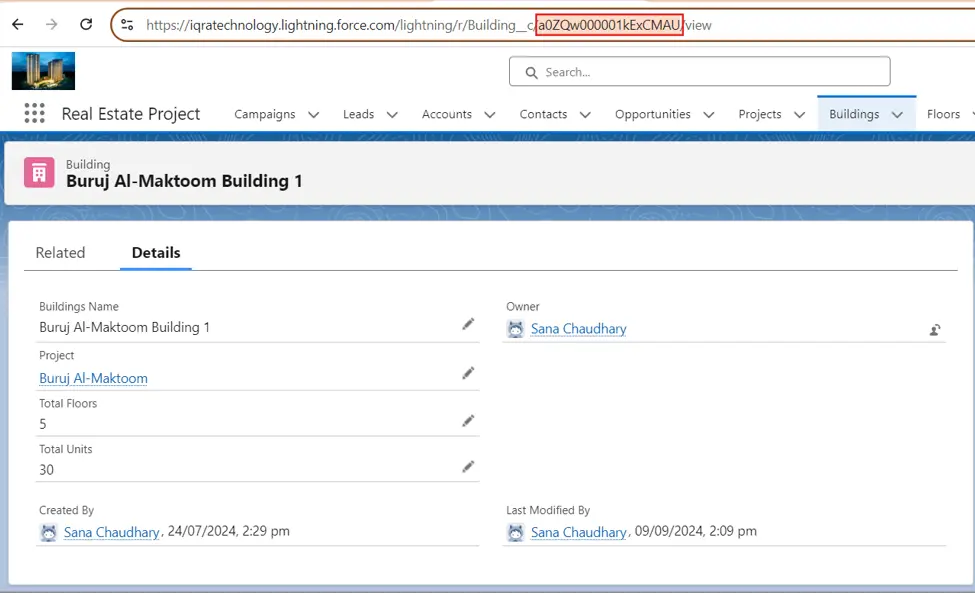Open site information icon in address bar
The width and height of the screenshot is (975, 593).
127,25
